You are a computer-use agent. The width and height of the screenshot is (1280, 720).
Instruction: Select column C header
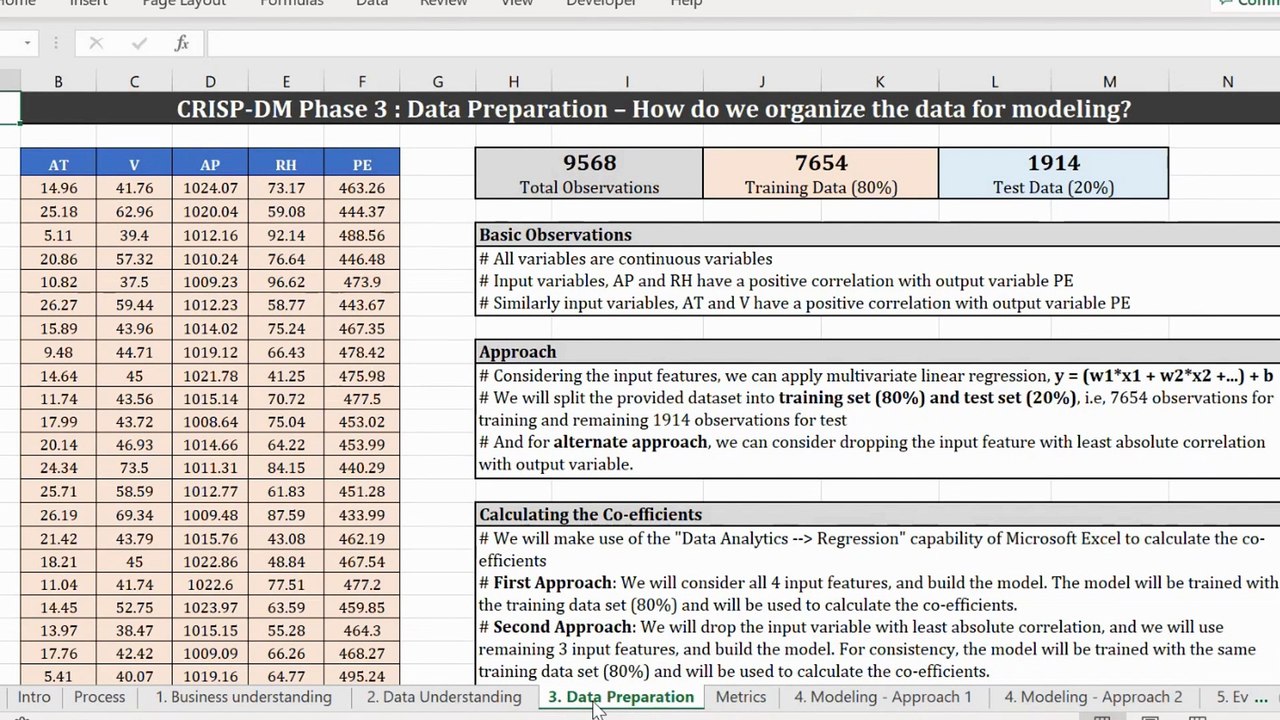click(x=134, y=82)
